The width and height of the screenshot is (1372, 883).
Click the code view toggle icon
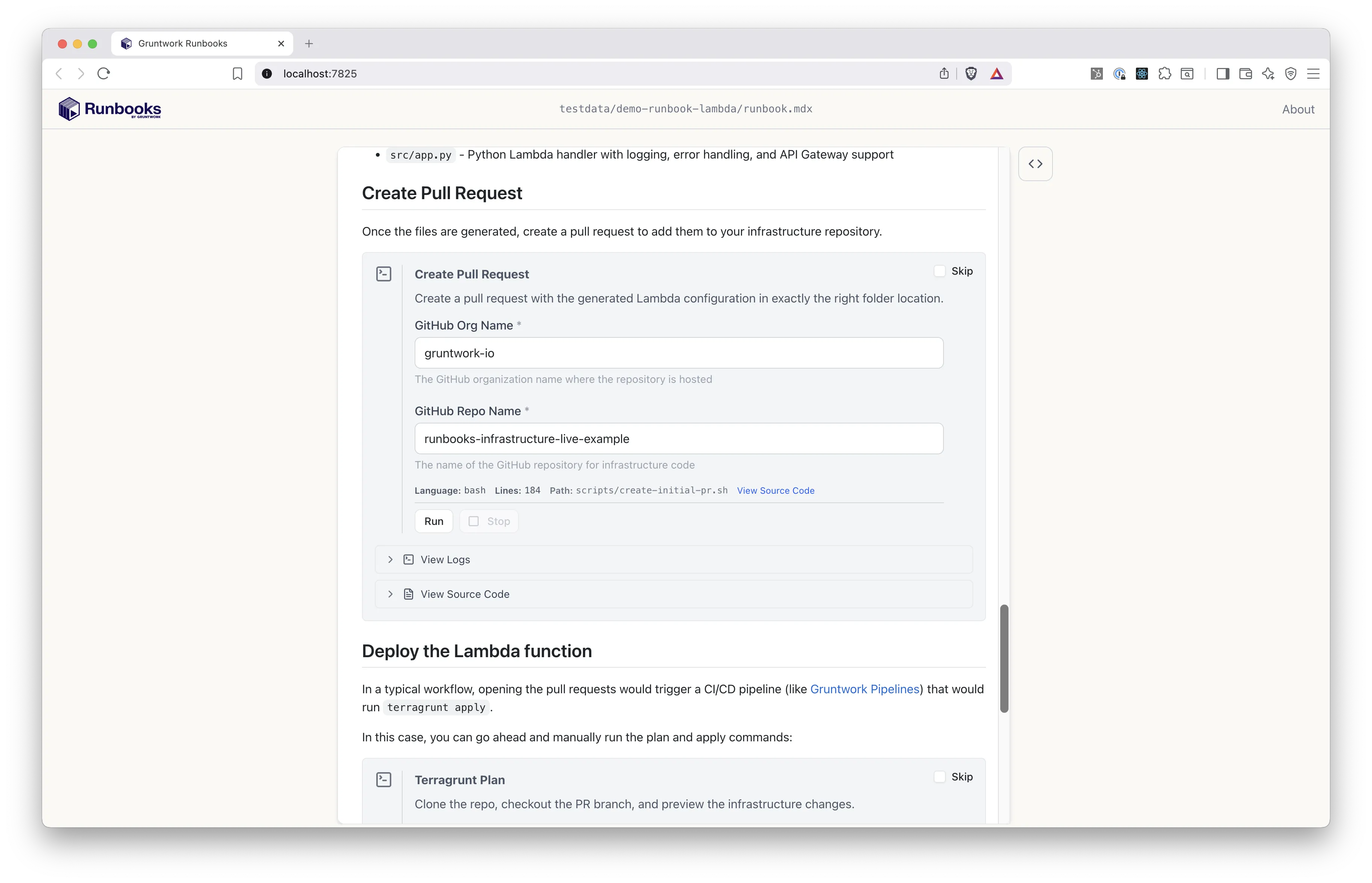[1035, 164]
